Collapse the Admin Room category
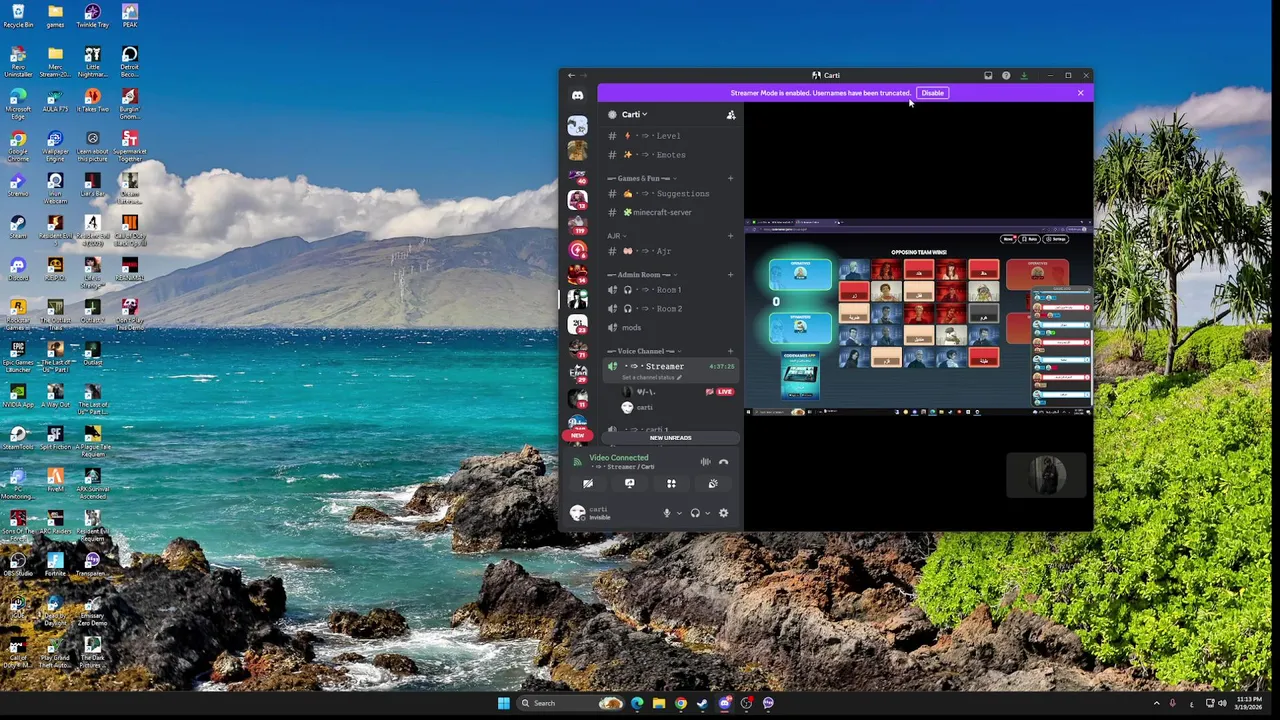This screenshot has width=1280, height=720. coord(641,275)
